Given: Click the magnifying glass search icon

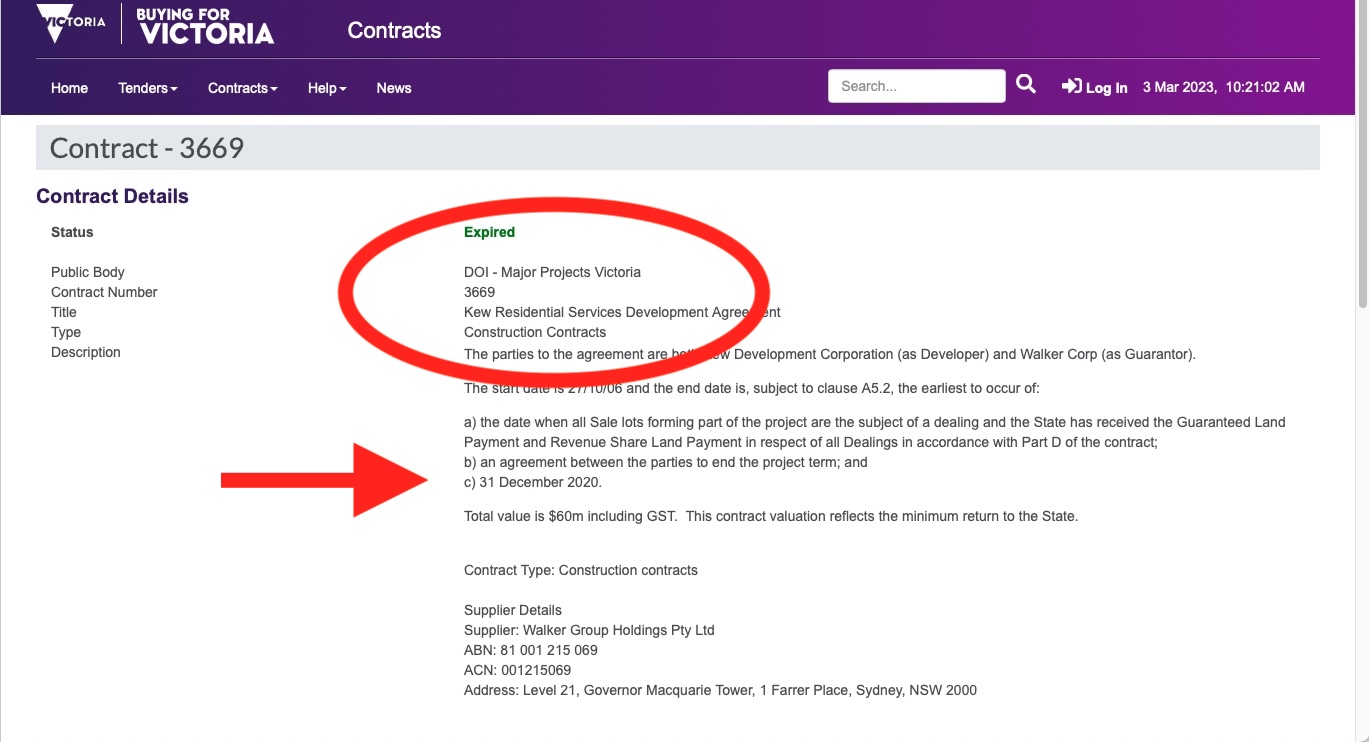Looking at the screenshot, I should [1026, 85].
